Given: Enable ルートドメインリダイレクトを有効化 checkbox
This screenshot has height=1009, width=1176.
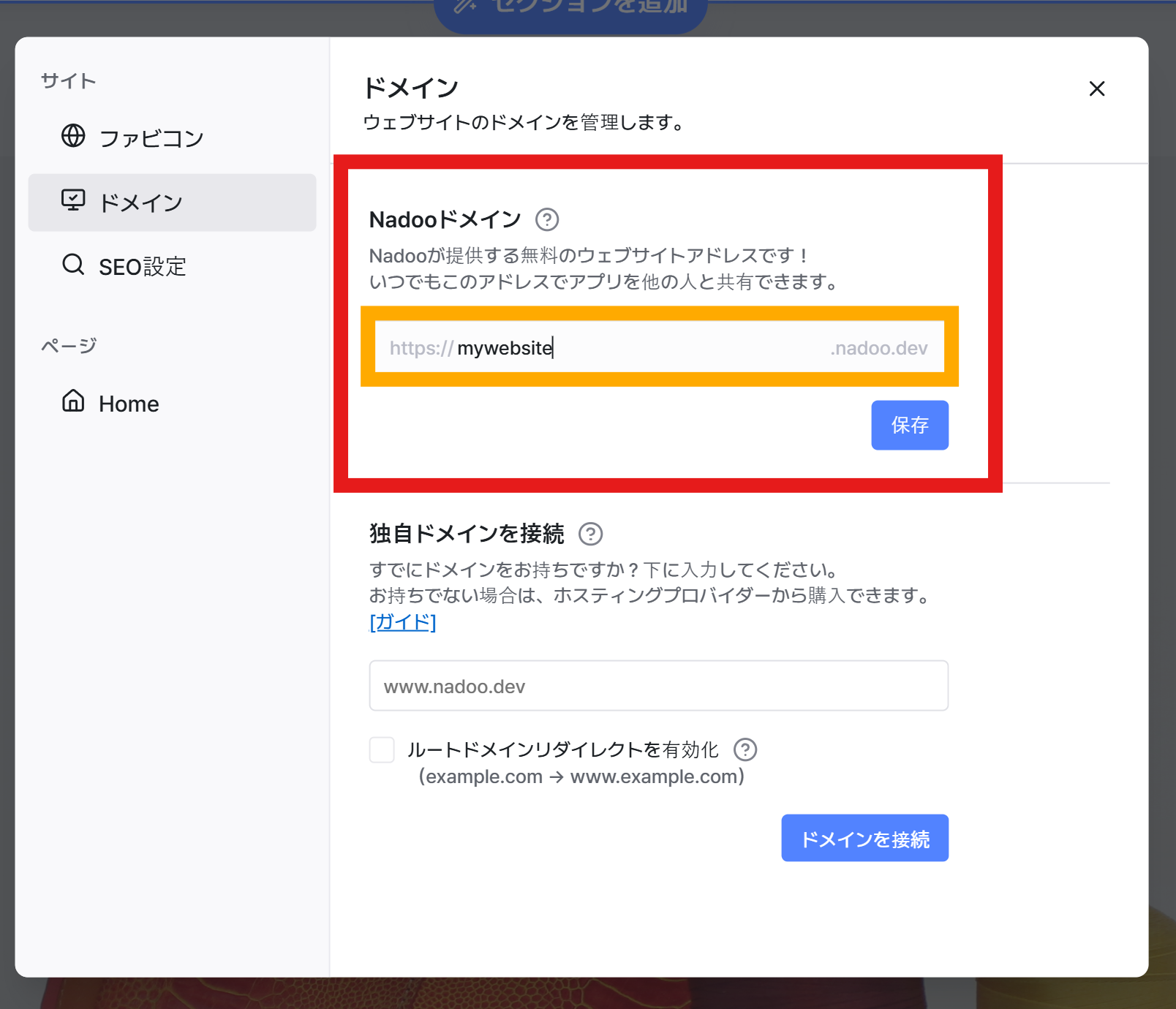Looking at the screenshot, I should 382,749.
